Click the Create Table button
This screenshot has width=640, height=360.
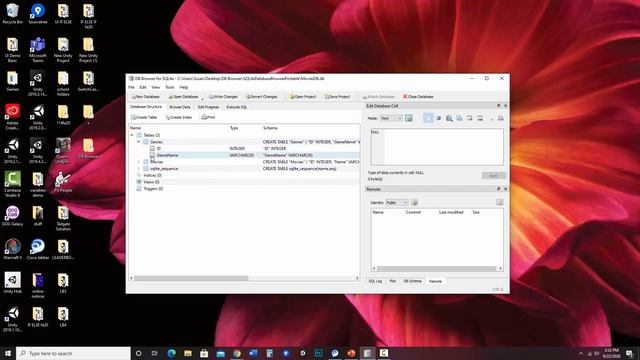point(144,117)
